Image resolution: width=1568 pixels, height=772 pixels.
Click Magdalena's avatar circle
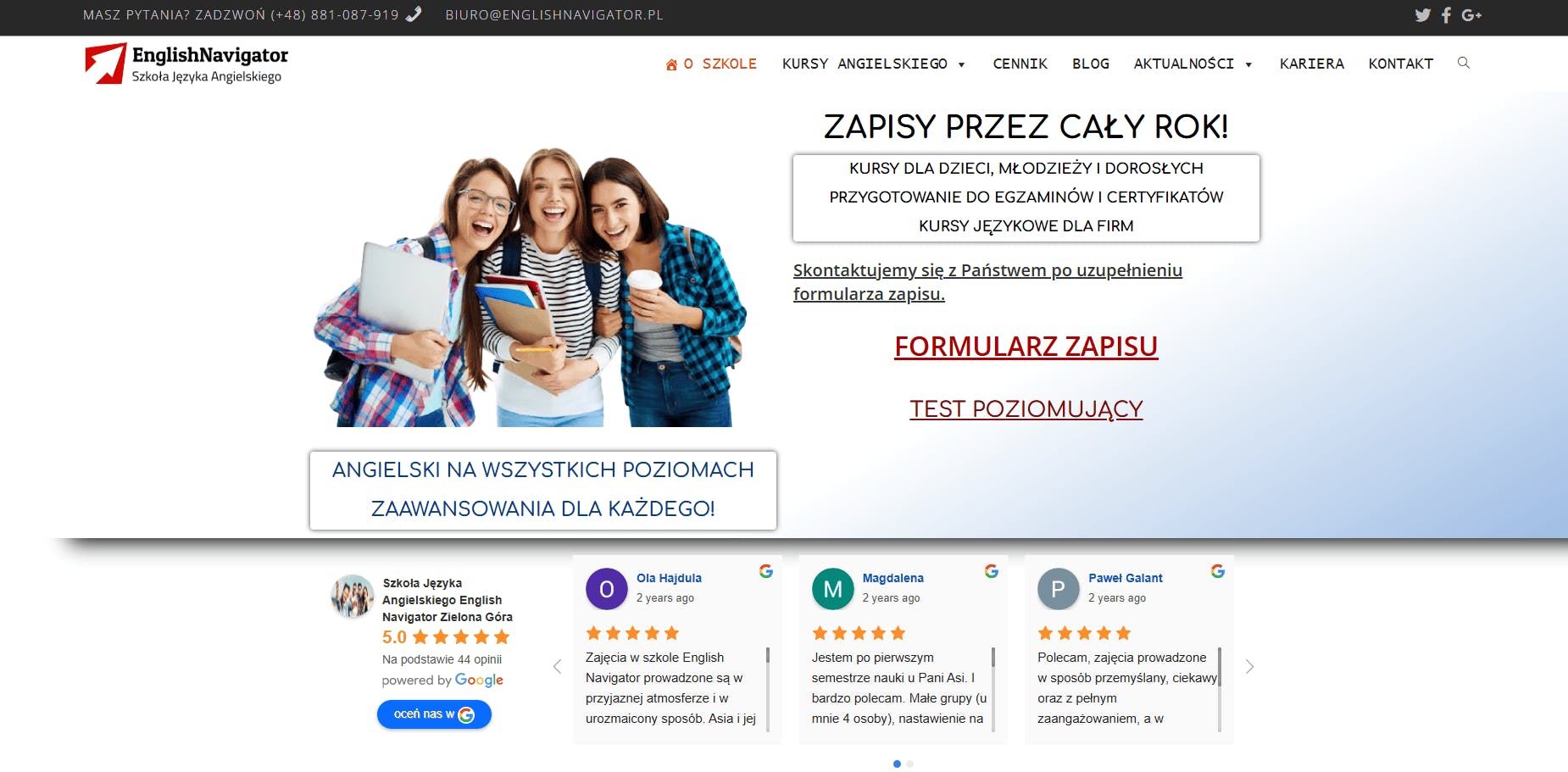click(x=833, y=589)
